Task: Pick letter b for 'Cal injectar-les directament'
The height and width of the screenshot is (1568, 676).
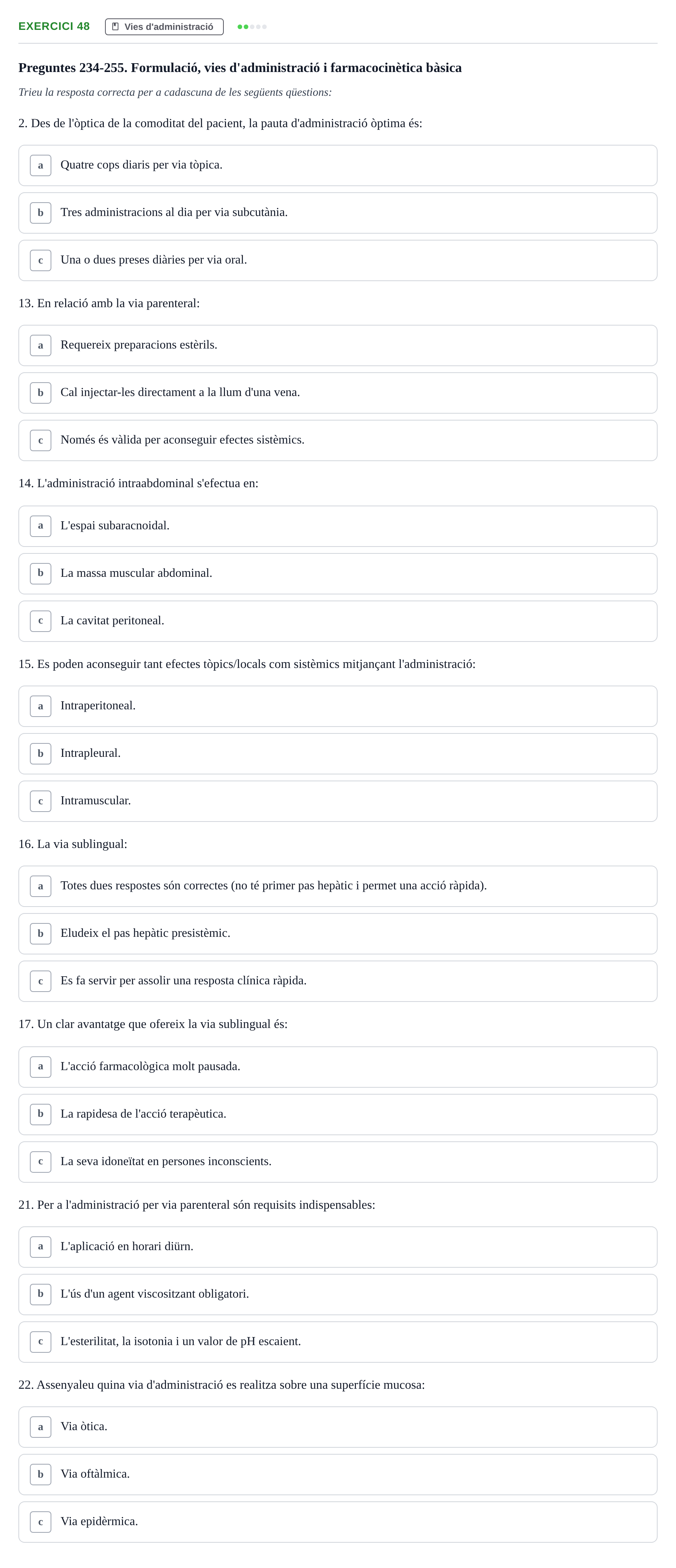Action: (41, 393)
